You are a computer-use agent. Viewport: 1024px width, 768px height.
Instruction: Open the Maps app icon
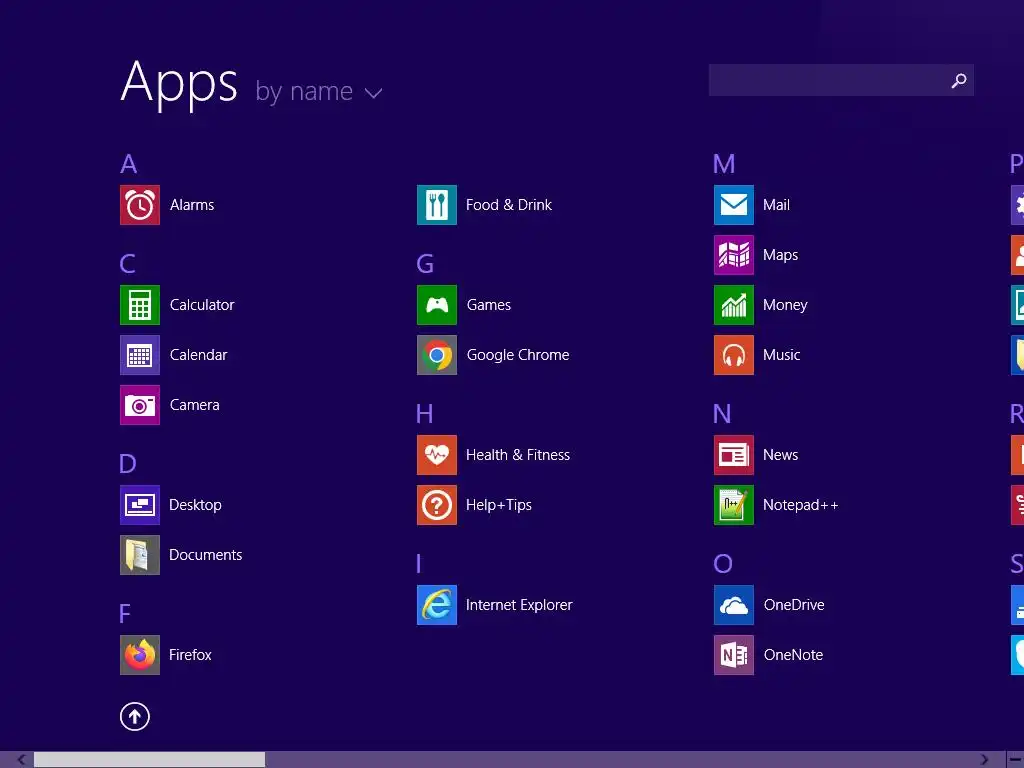coord(734,255)
